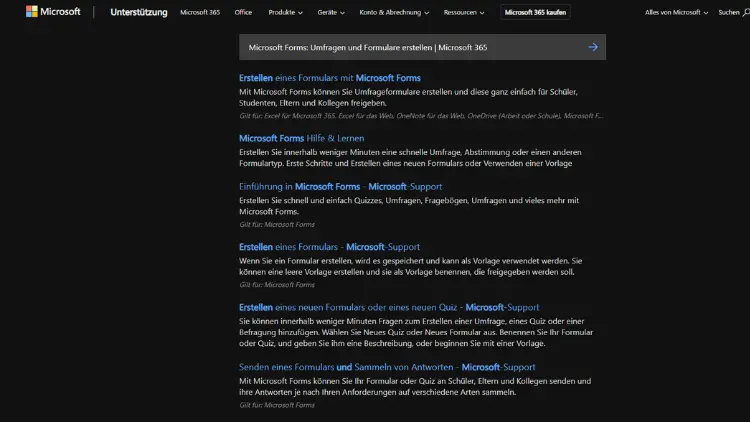The height and width of the screenshot is (422, 750).
Task: Click the description 'Wenn Sie ein Formular erstellen'
Action: tap(410, 266)
